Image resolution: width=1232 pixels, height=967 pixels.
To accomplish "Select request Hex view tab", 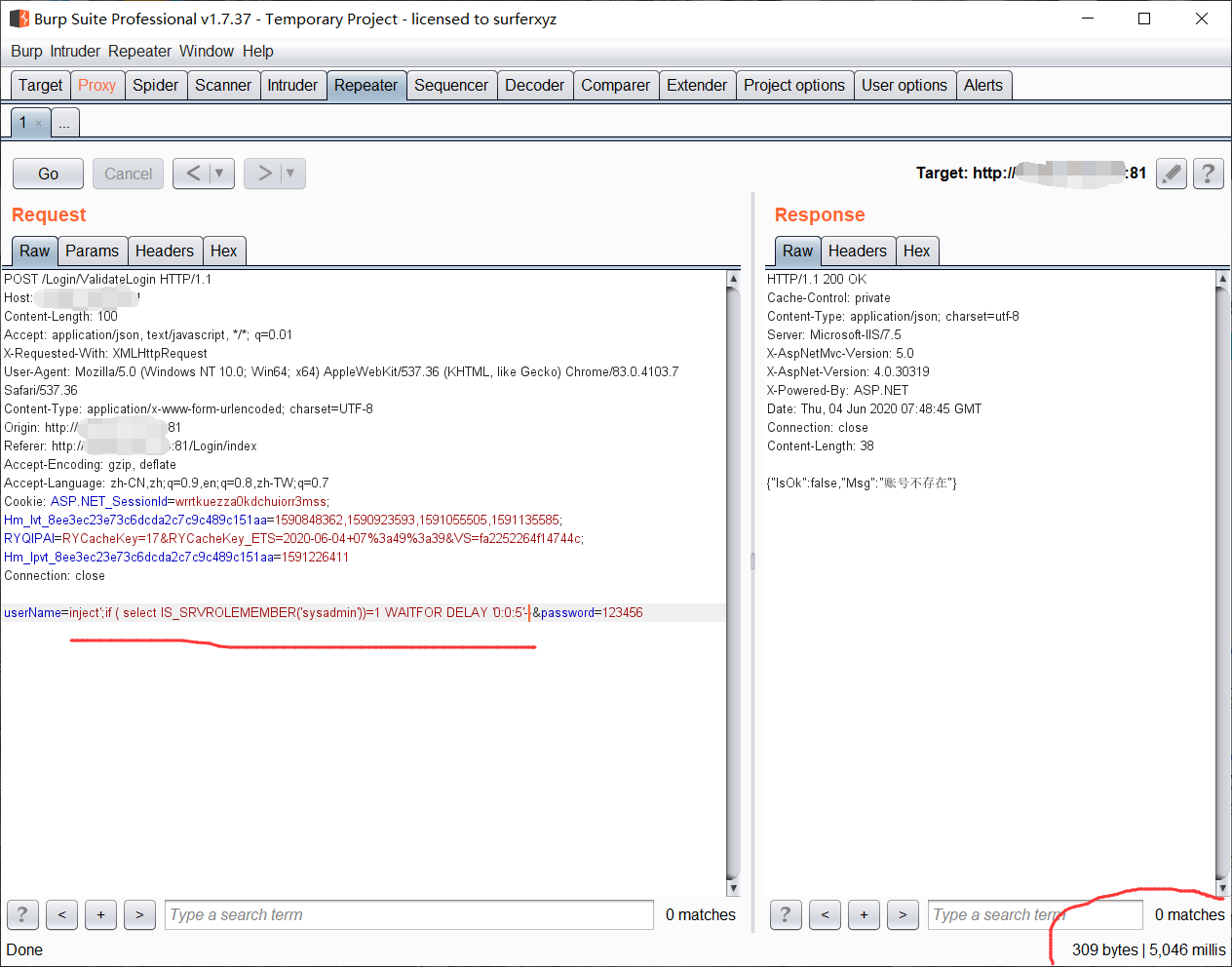I will 223,251.
